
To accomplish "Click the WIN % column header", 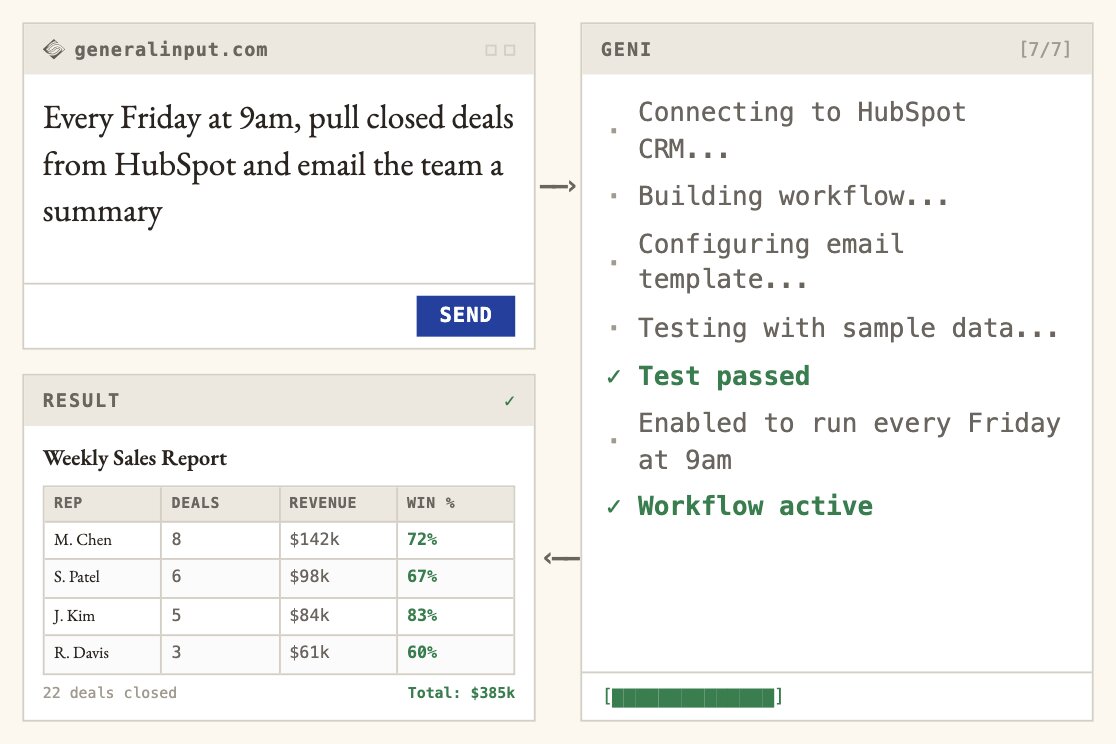I will 456,503.
